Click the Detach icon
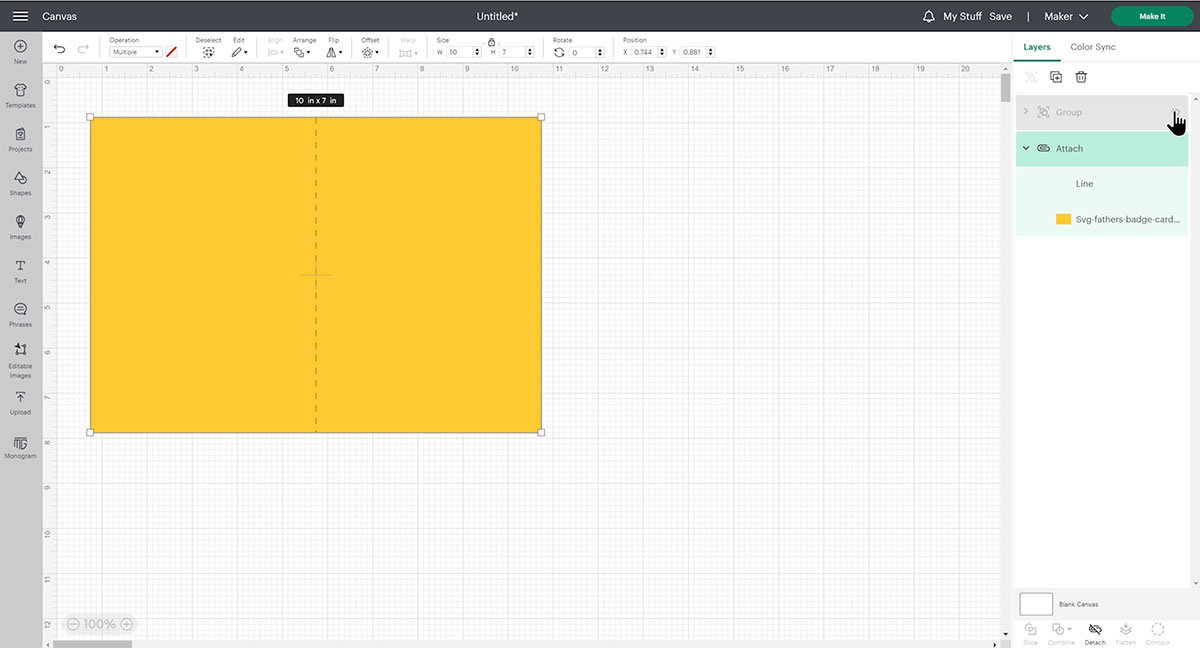 pos(1095,631)
